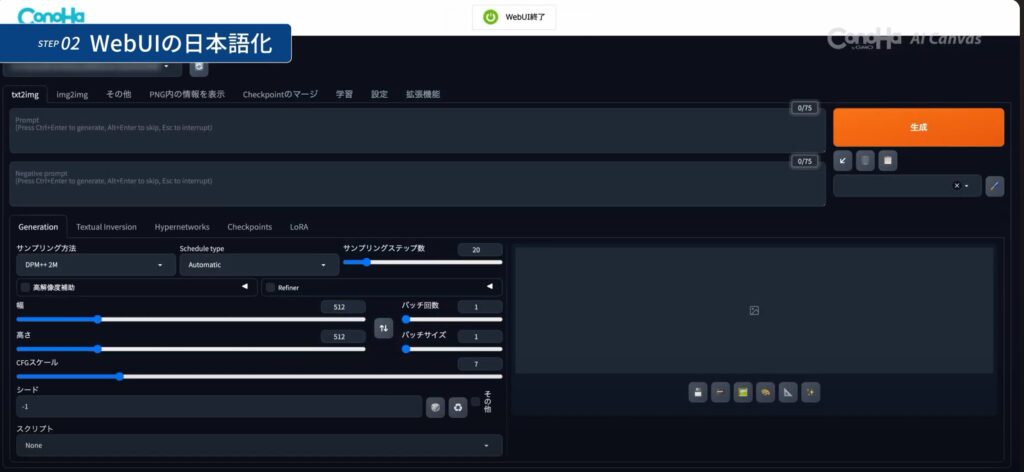This screenshot has height=472, width=1024.
Task: Click the ConoHa logo at top left
Action: point(51,15)
